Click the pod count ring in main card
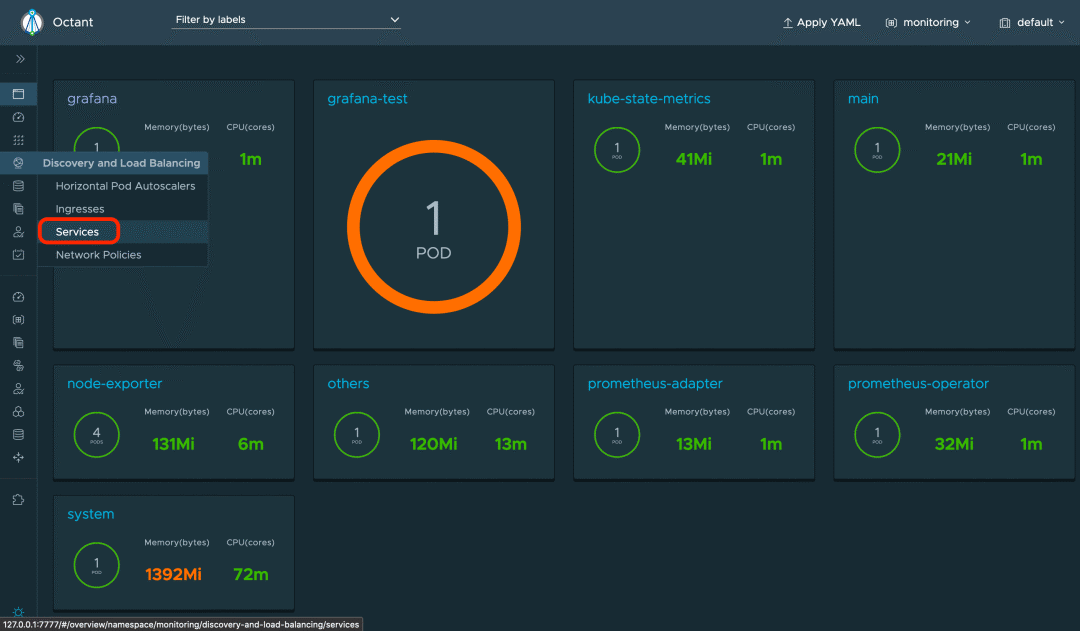Image resolution: width=1080 pixels, height=631 pixels. (877, 150)
